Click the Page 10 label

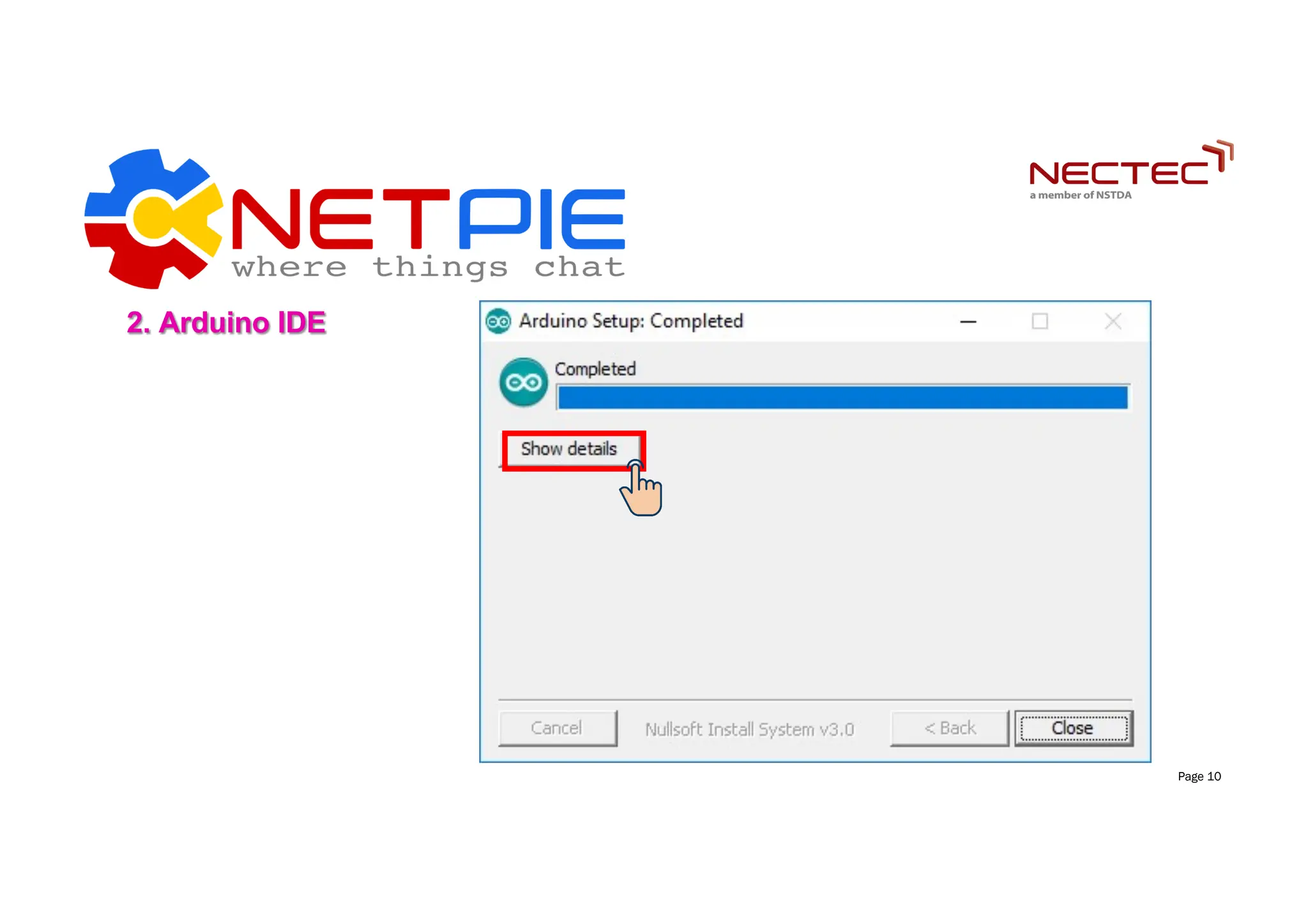coord(1199,776)
